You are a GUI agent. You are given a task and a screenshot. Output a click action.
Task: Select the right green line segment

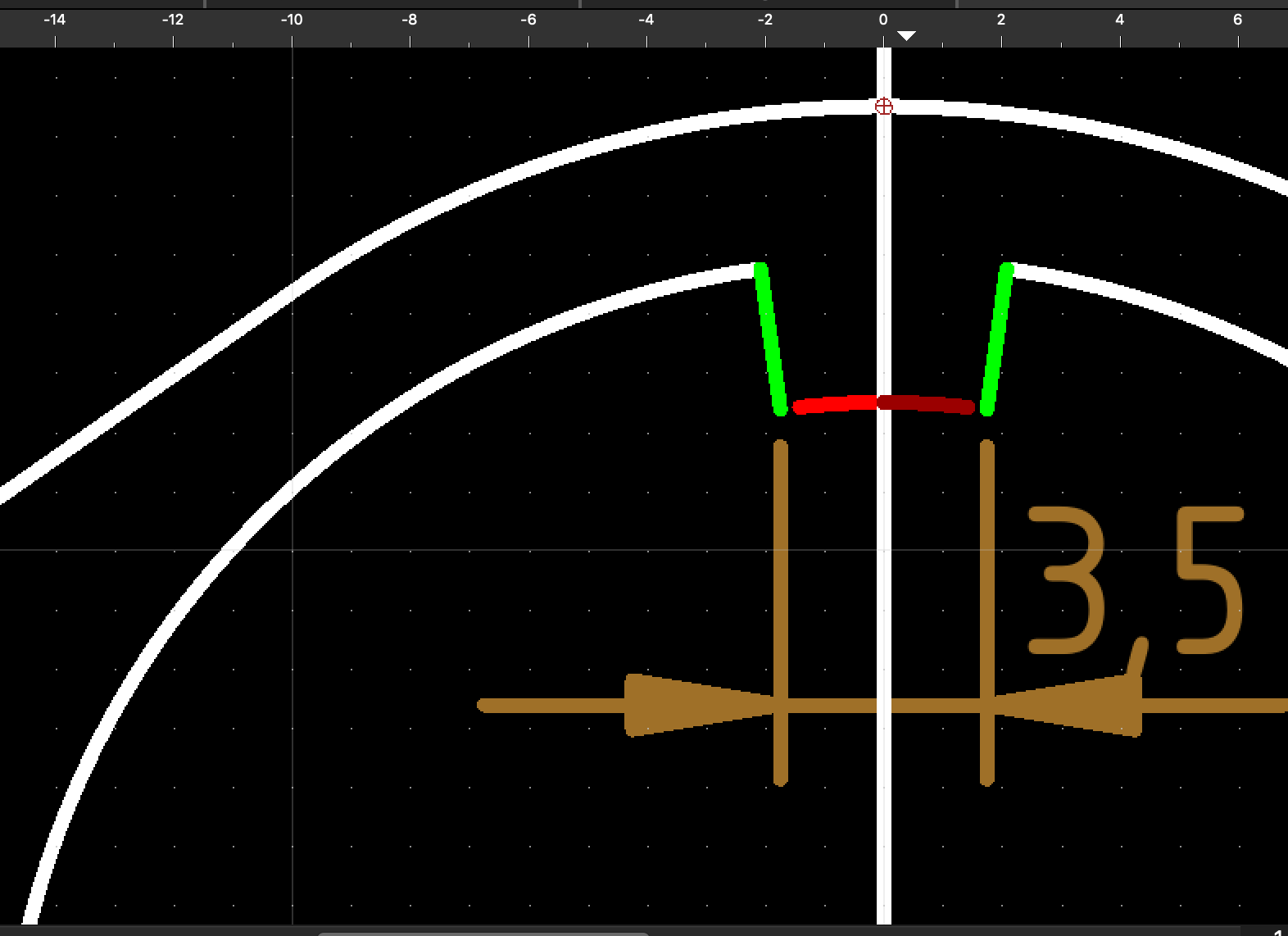(x=997, y=339)
